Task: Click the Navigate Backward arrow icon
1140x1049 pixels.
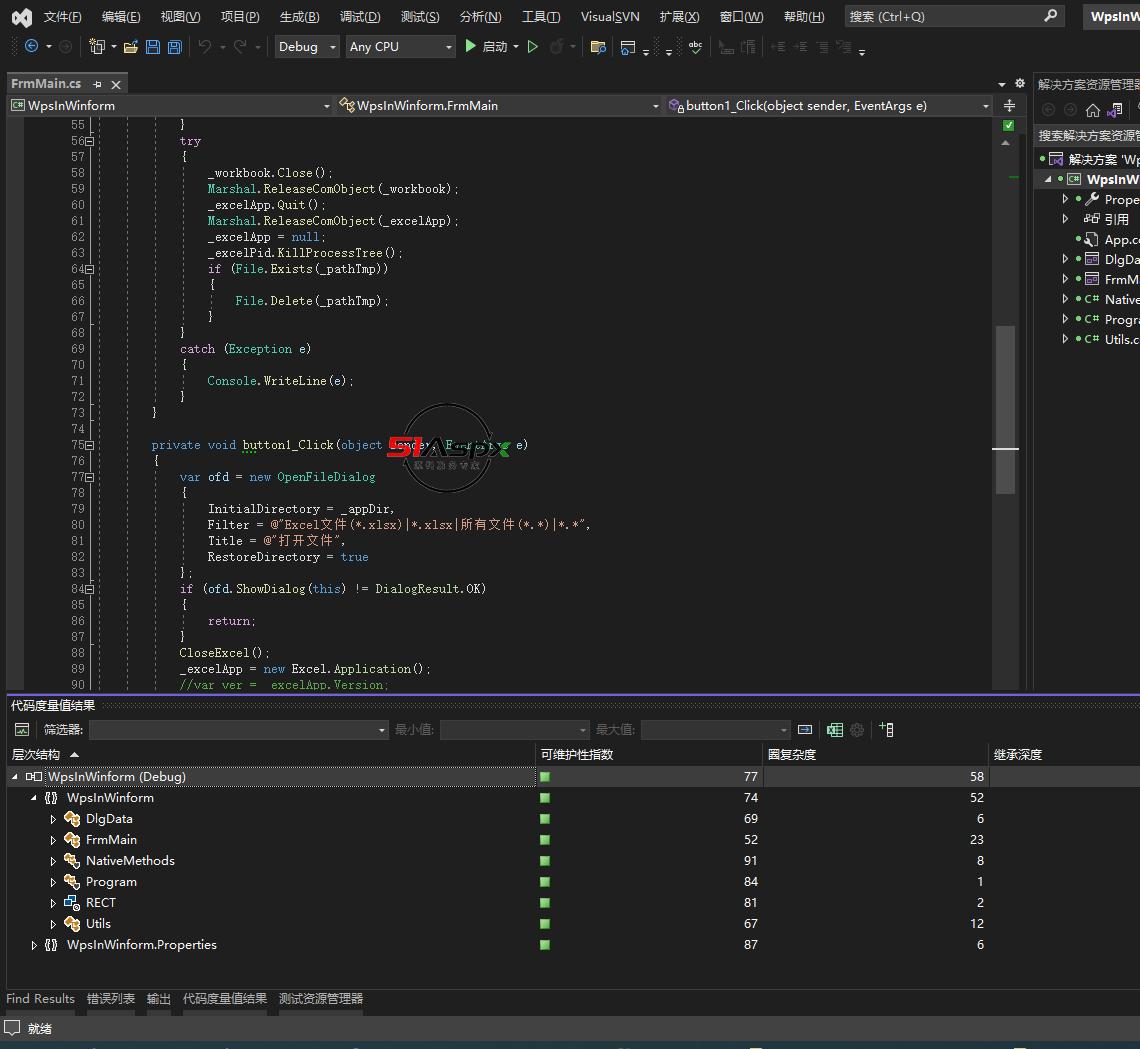Action: [x=31, y=47]
